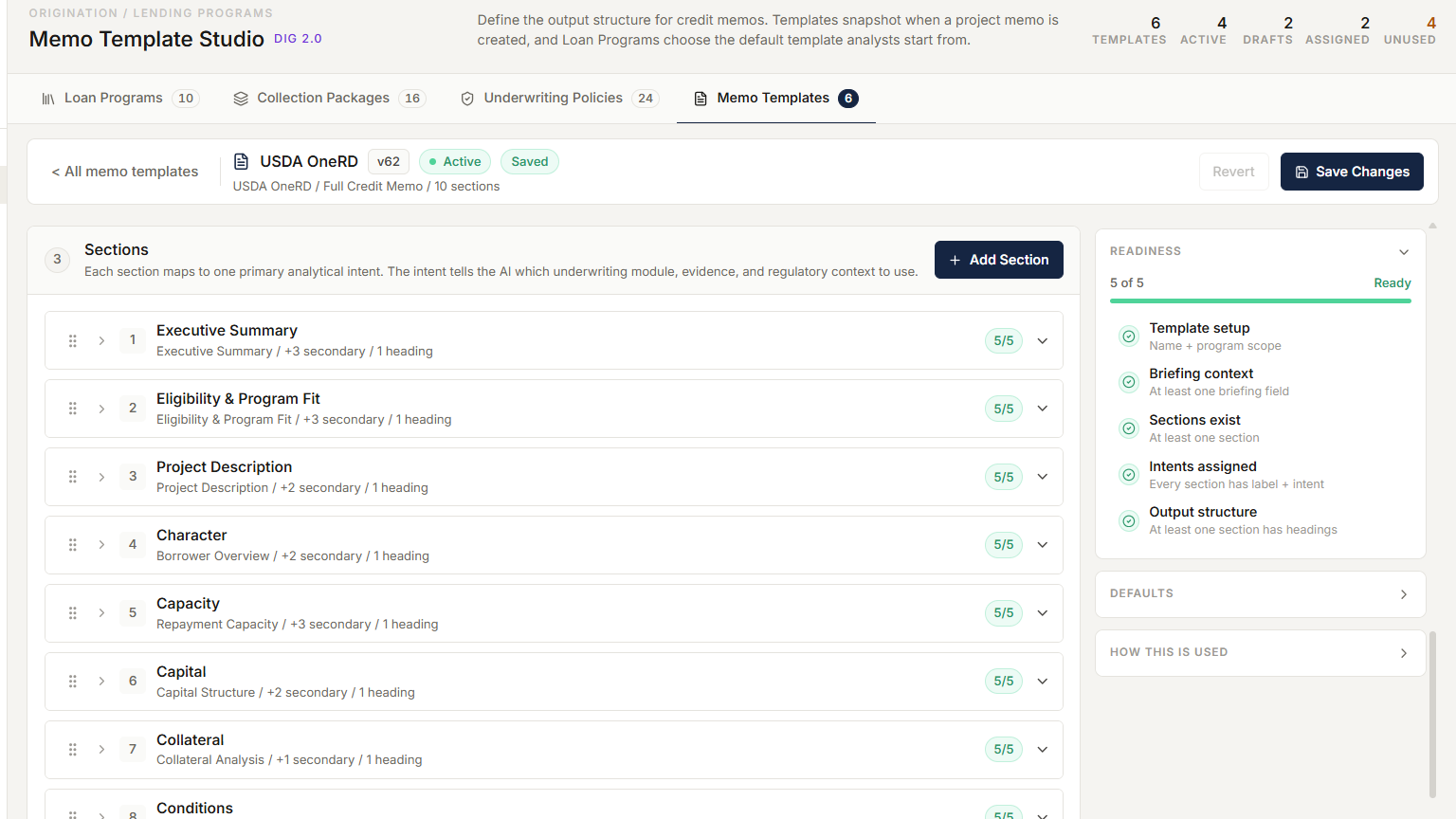
Task: Switch to Collection Packages tab
Action: click(x=330, y=98)
